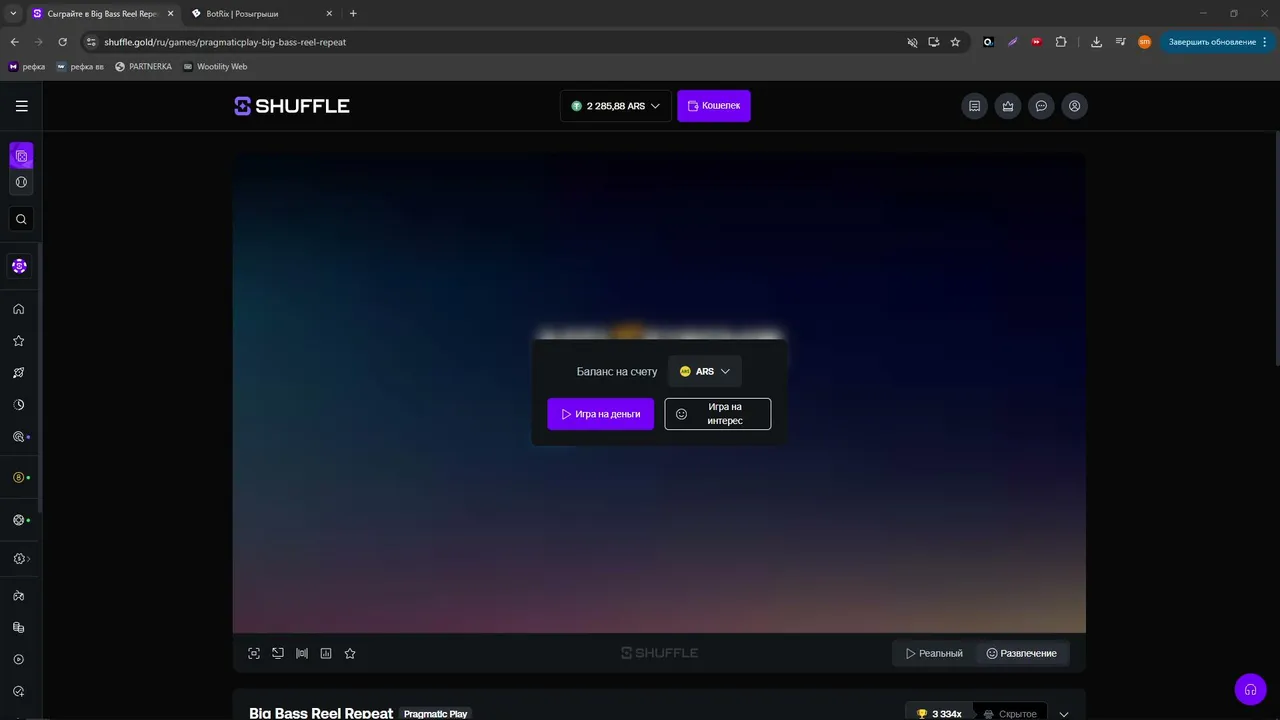The height and width of the screenshot is (720, 1280).
Task: Go to home via sidebar house icon
Action: pyautogui.click(x=18, y=309)
